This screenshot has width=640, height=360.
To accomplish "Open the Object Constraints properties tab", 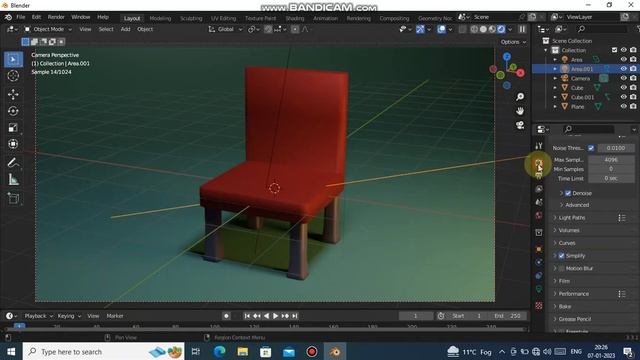I will pos(539,276).
